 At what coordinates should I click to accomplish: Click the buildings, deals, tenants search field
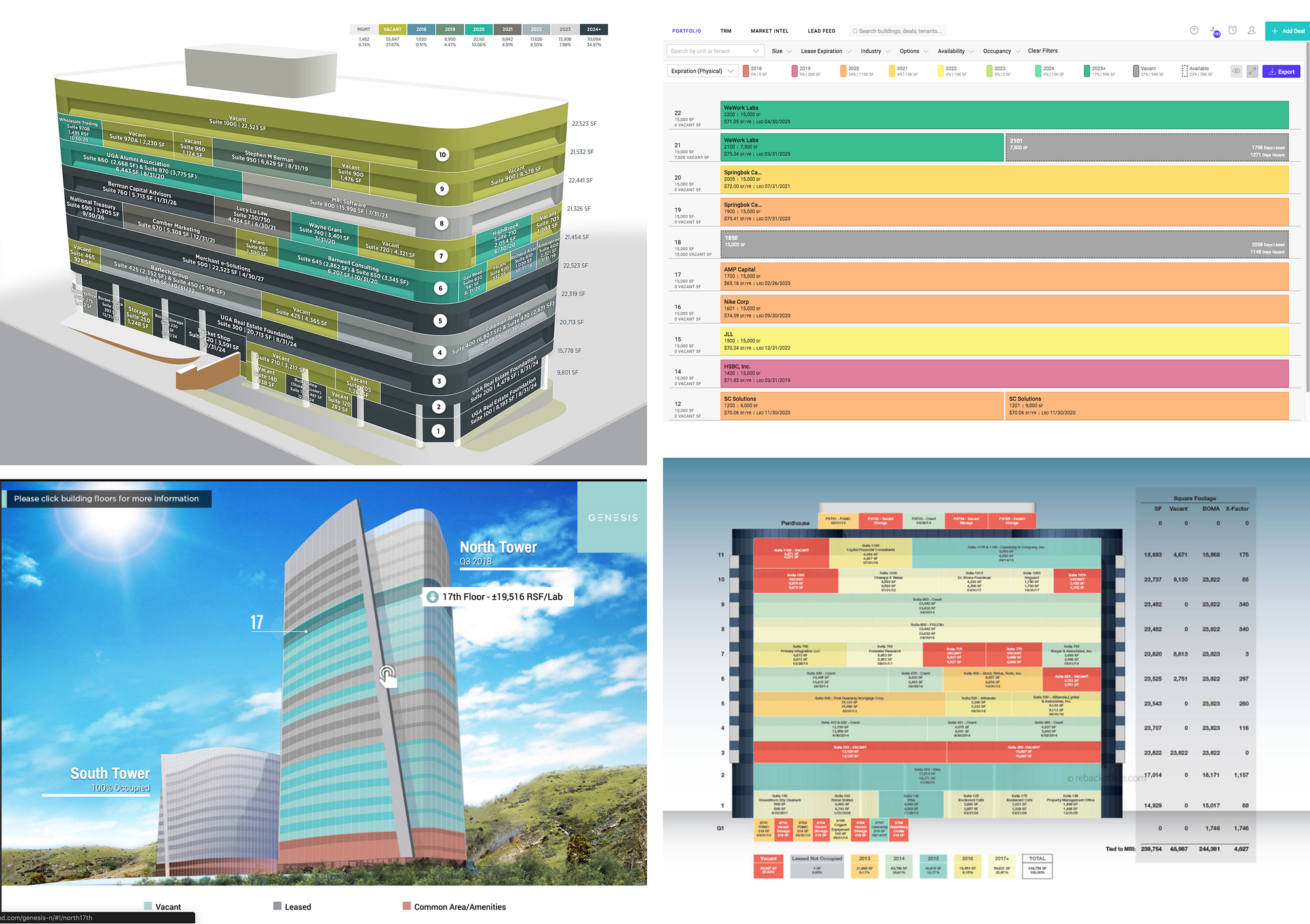899,31
